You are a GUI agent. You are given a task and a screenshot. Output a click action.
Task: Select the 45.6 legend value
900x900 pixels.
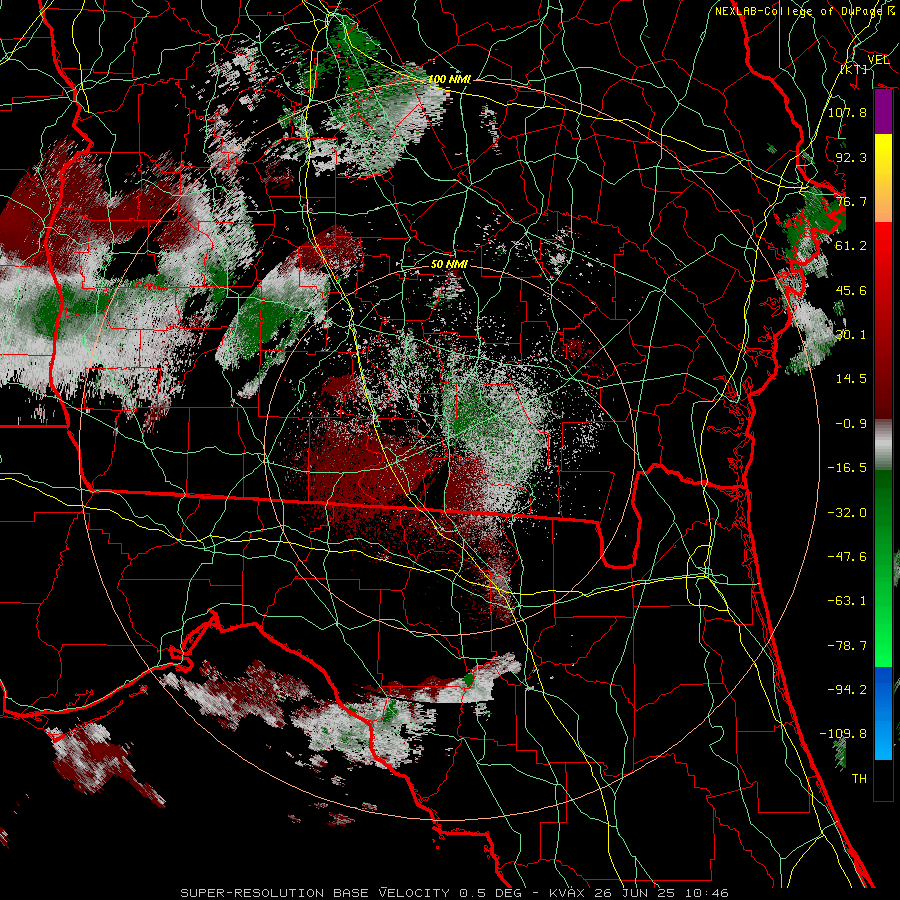pyautogui.click(x=851, y=290)
